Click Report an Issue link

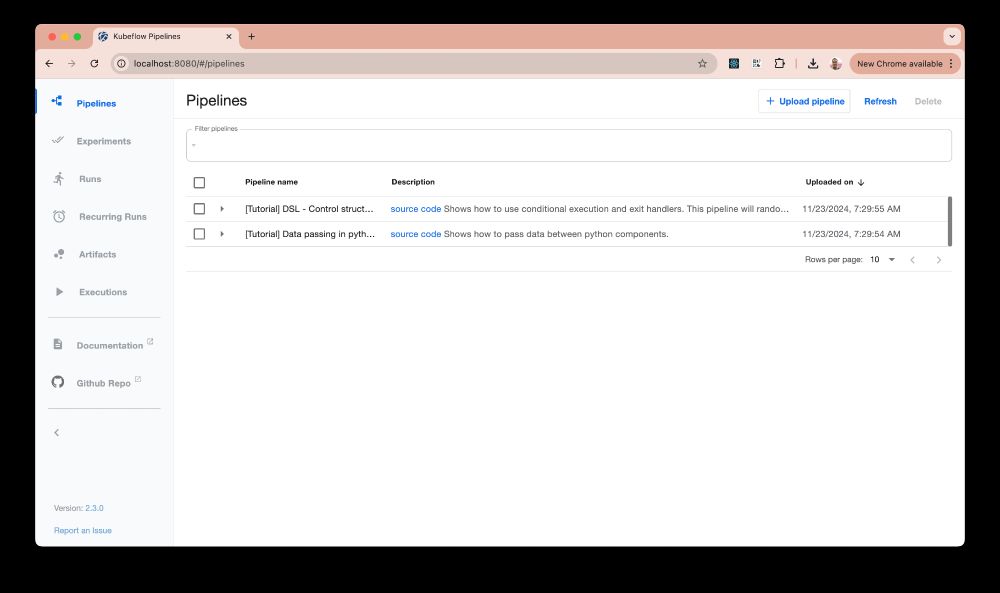point(83,531)
